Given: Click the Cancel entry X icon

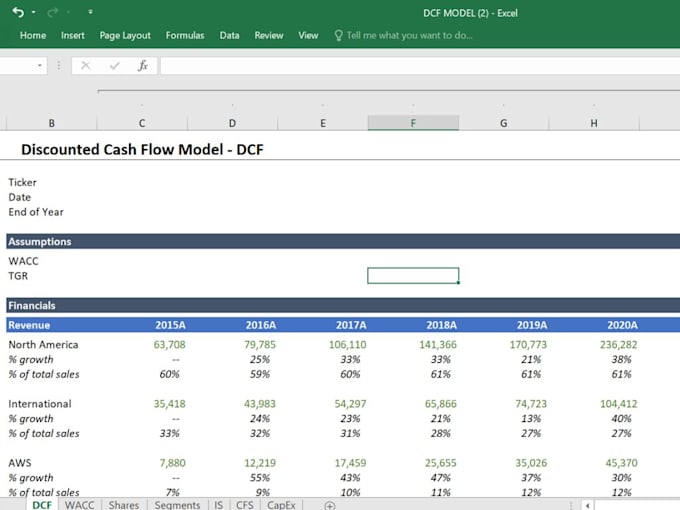Looking at the screenshot, I should (x=85, y=65).
